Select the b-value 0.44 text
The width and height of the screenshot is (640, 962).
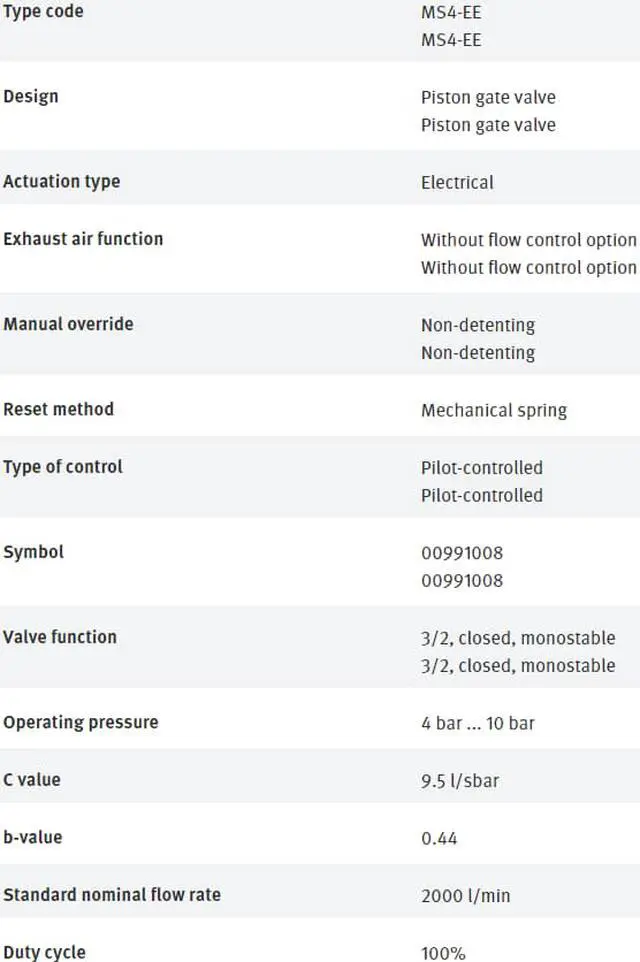click(x=439, y=839)
